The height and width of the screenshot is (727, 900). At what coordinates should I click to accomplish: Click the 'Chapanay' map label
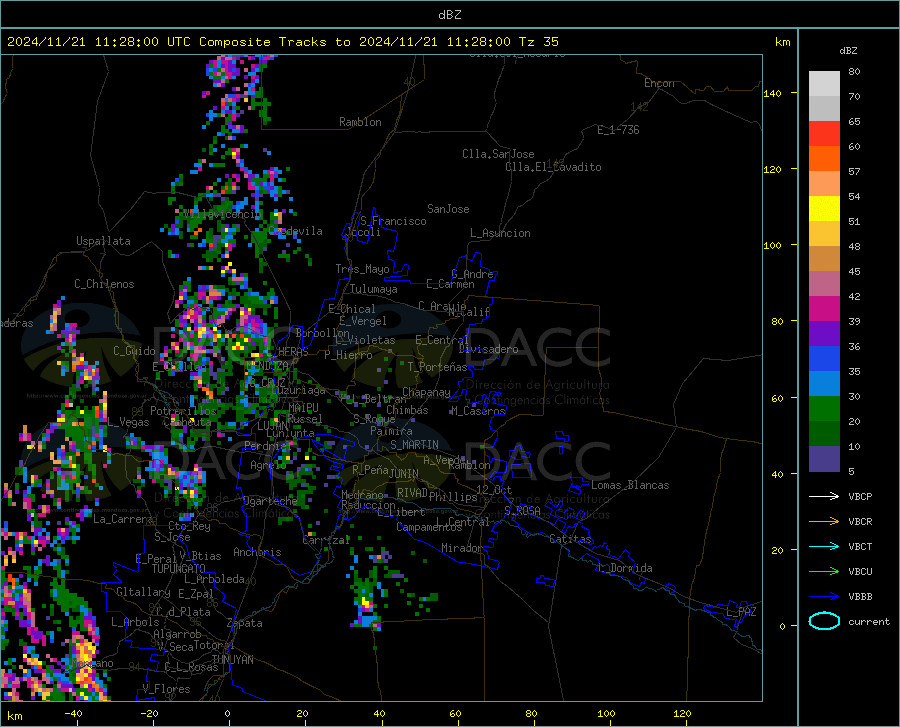tap(426, 392)
